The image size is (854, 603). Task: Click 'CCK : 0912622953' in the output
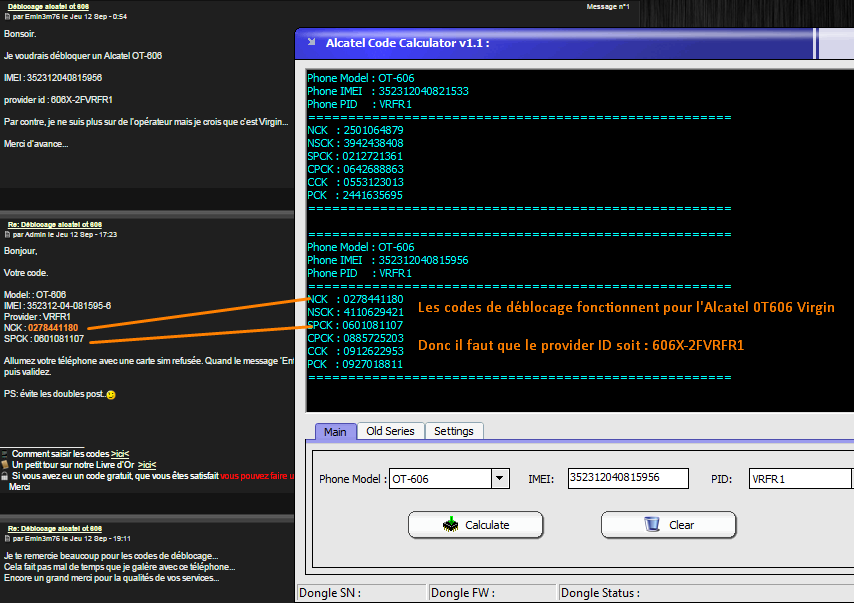(355, 351)
